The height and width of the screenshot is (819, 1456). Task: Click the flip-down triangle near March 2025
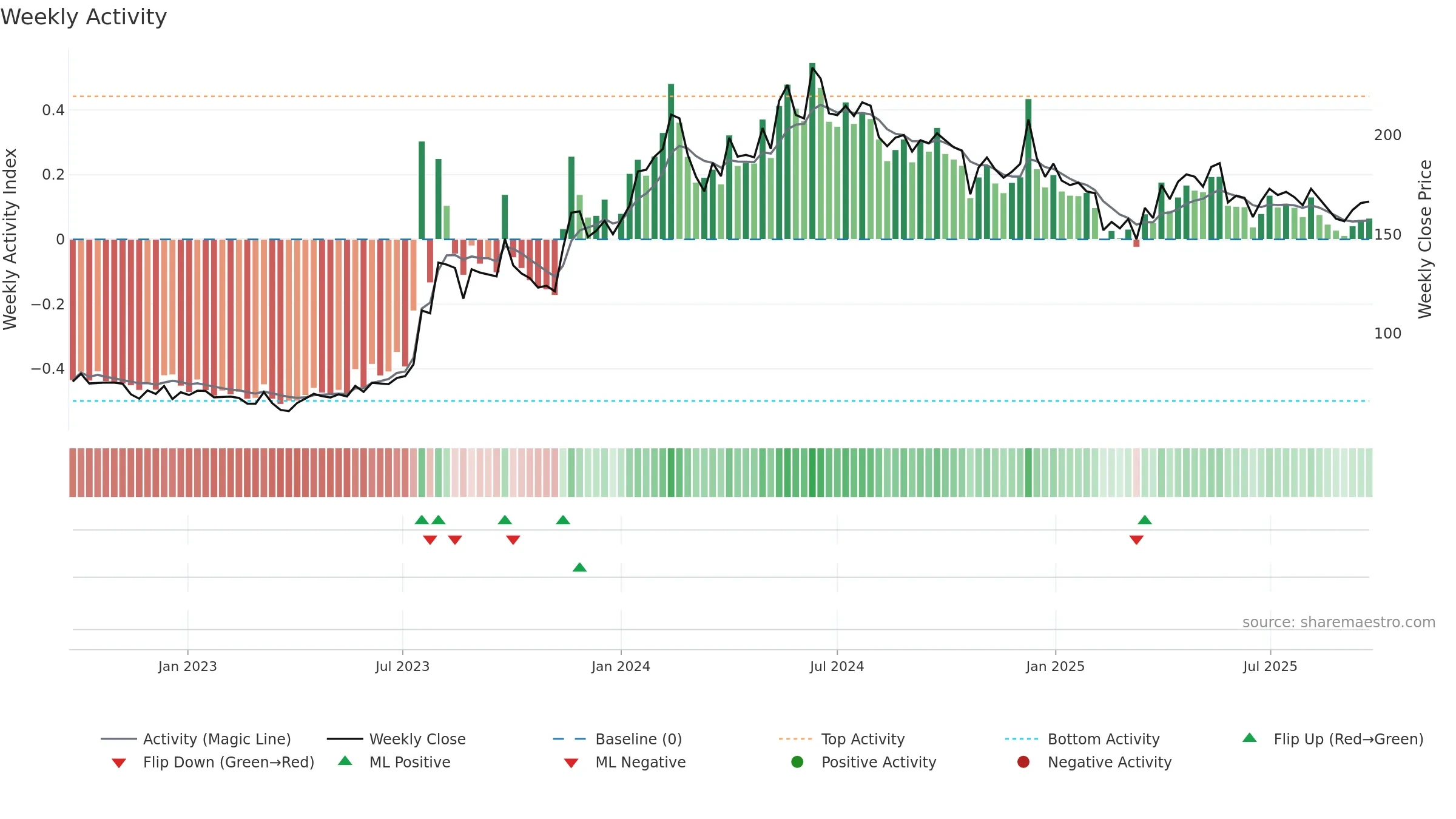pyautogui.click(x=1136, y=540)
